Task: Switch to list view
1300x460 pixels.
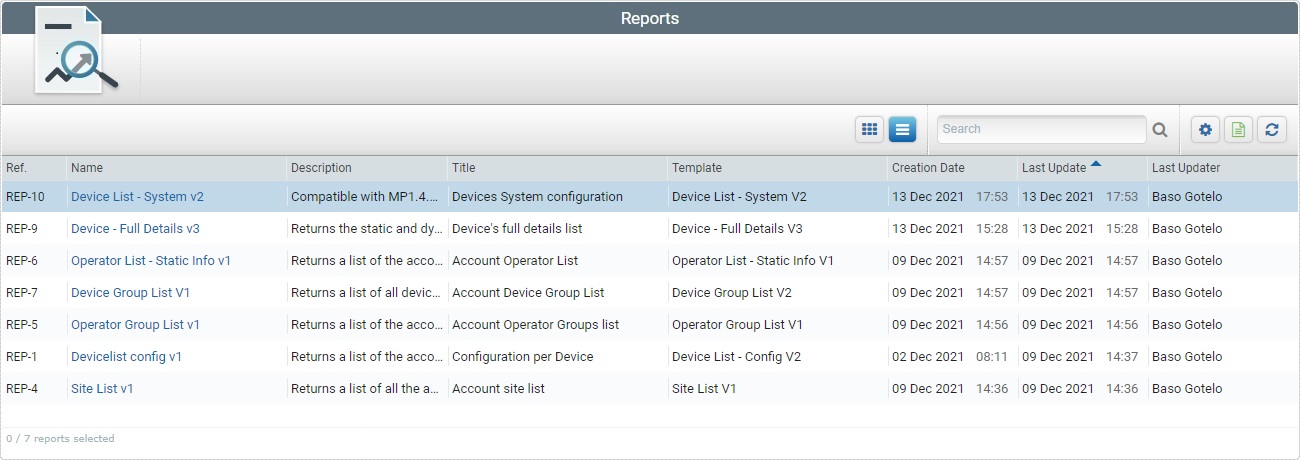Action: pyautogui.click(x=902, y=129)
